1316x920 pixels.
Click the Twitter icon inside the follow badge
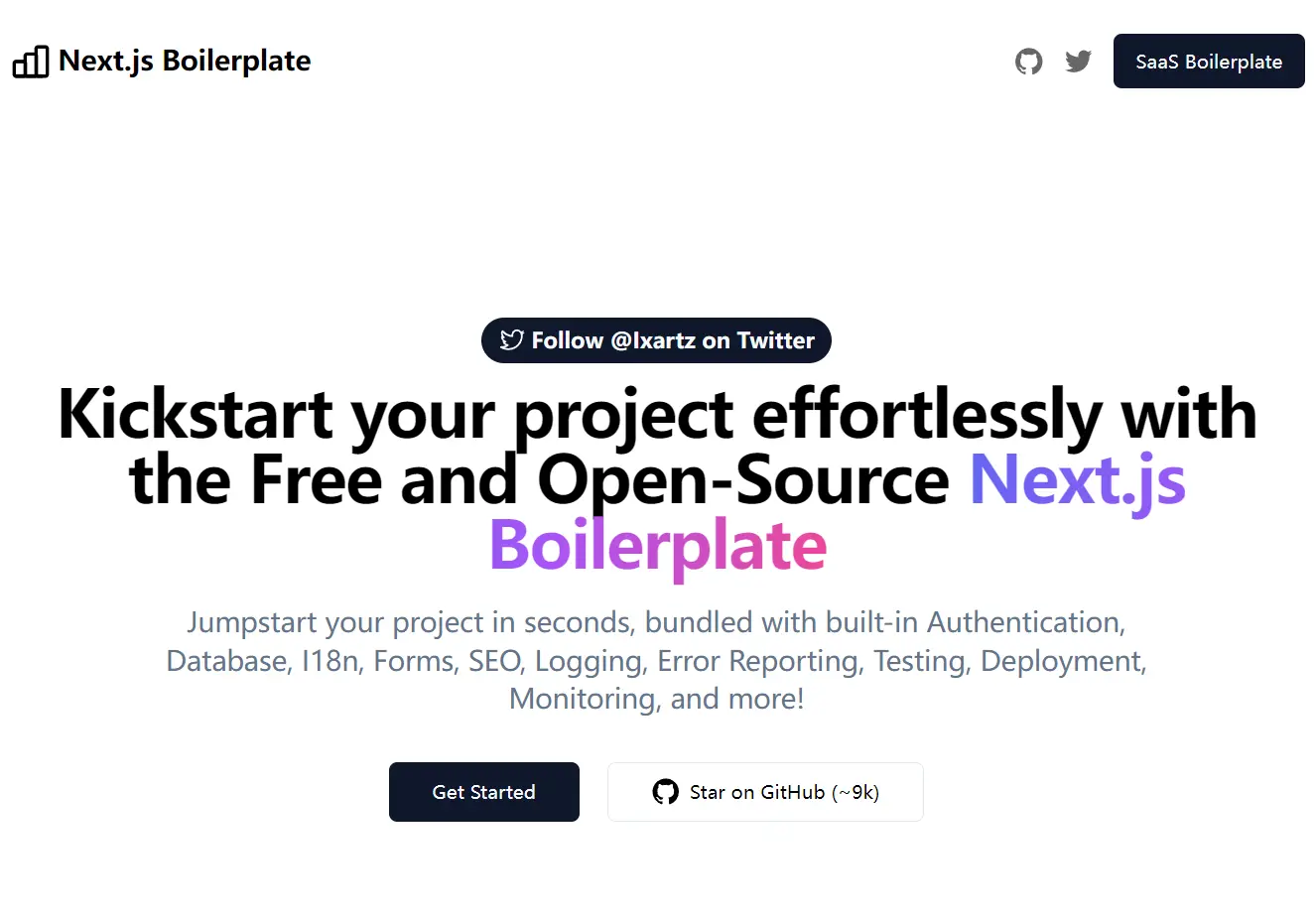point(510,339)
